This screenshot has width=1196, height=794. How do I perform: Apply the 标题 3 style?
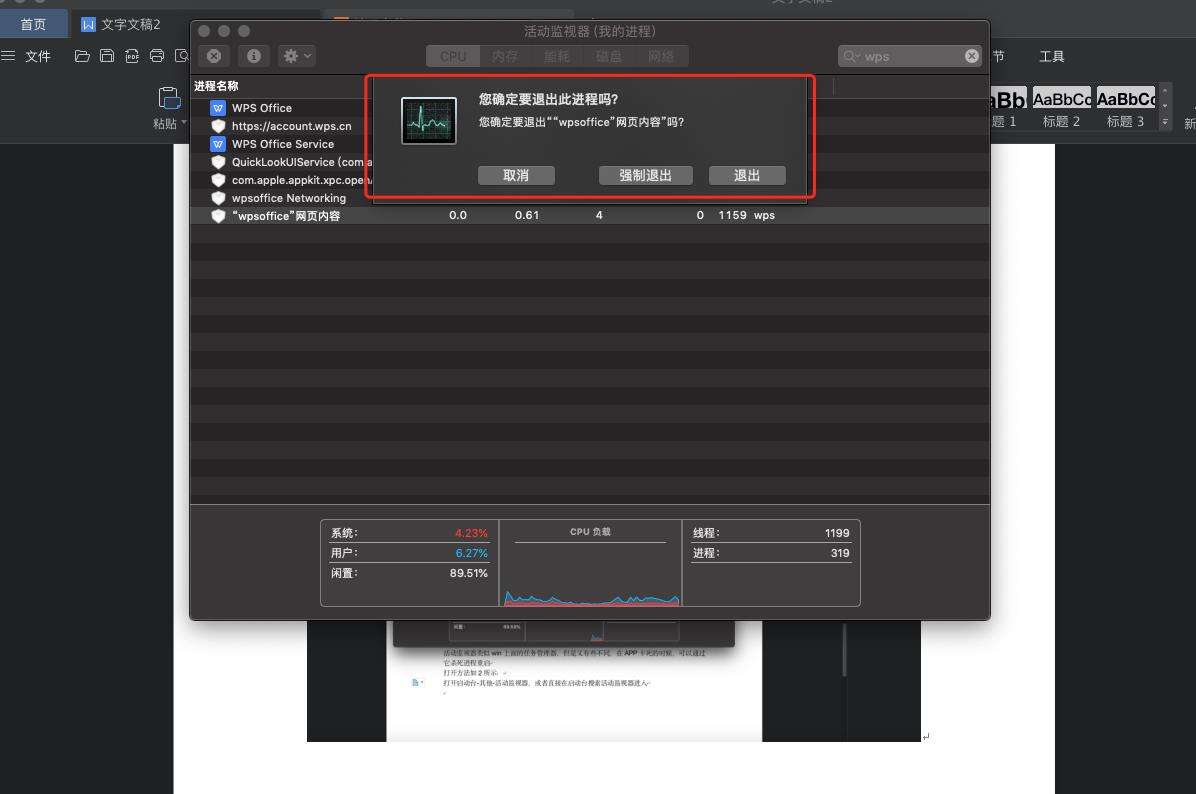pyautogui.click(x=1125, y=108)
